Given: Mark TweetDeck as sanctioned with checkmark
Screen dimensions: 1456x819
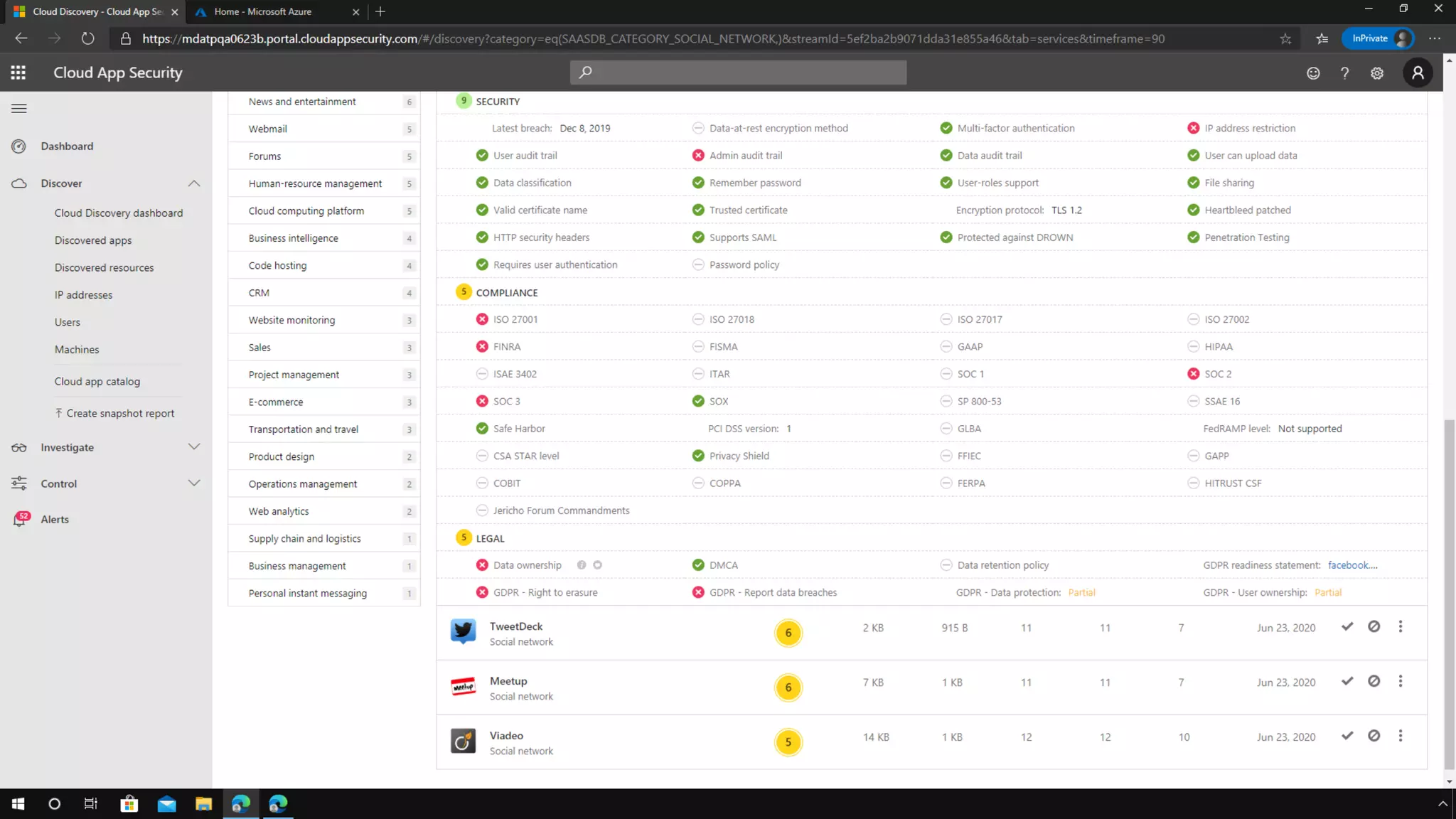Looking at the screenshot, I should [x=1347, y=626].
